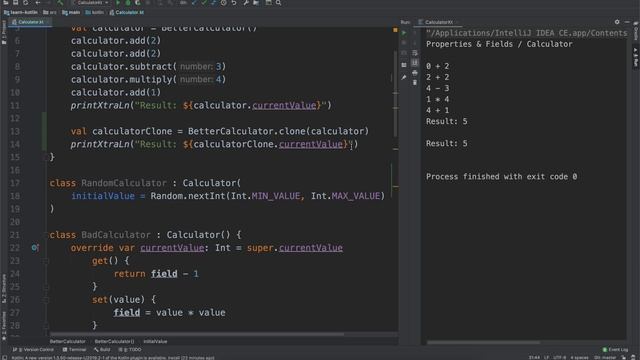The height and width of the screenshot is (360, 640).
Task: Rerun the program in the Run panel
Action: pyautogui.click(x=404, y=33)
